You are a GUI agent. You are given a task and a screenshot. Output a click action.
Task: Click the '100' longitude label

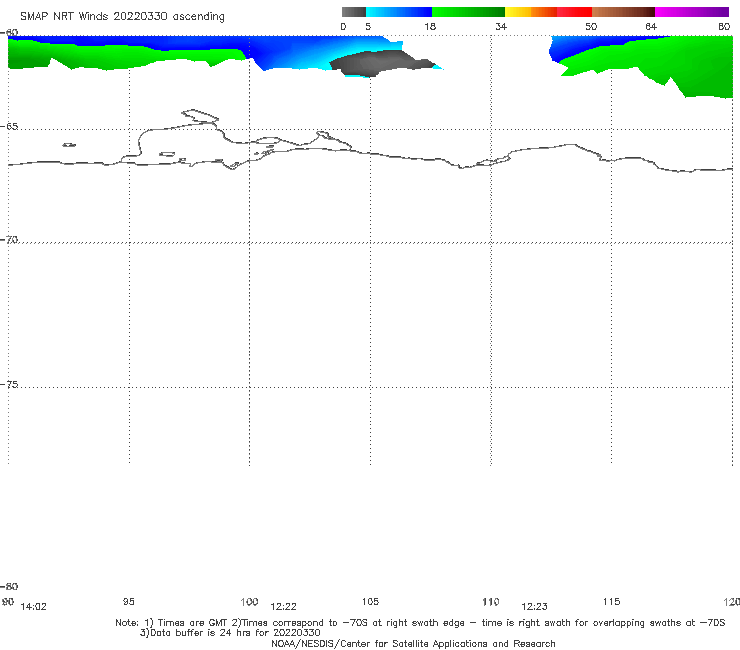(x=249, y=601)
